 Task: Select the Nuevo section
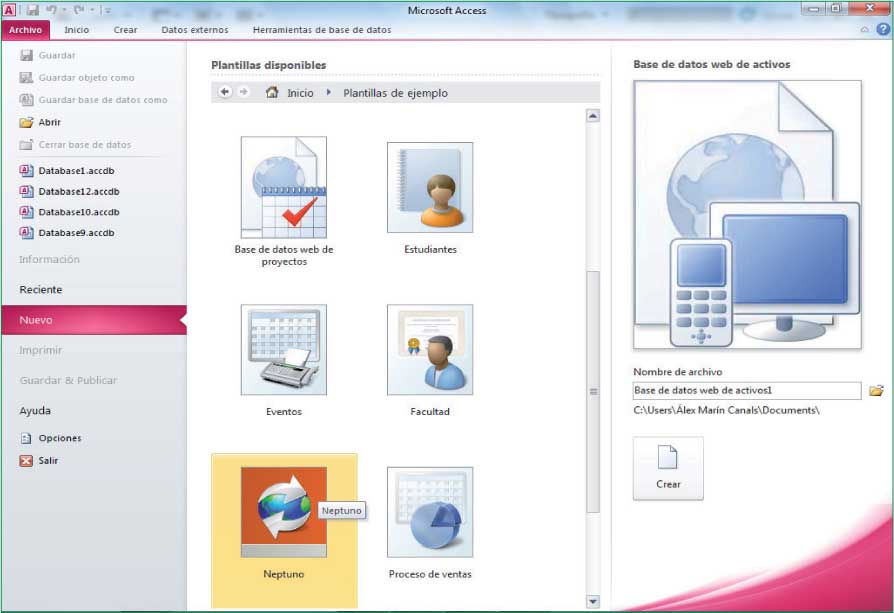[x=94, y=320]
